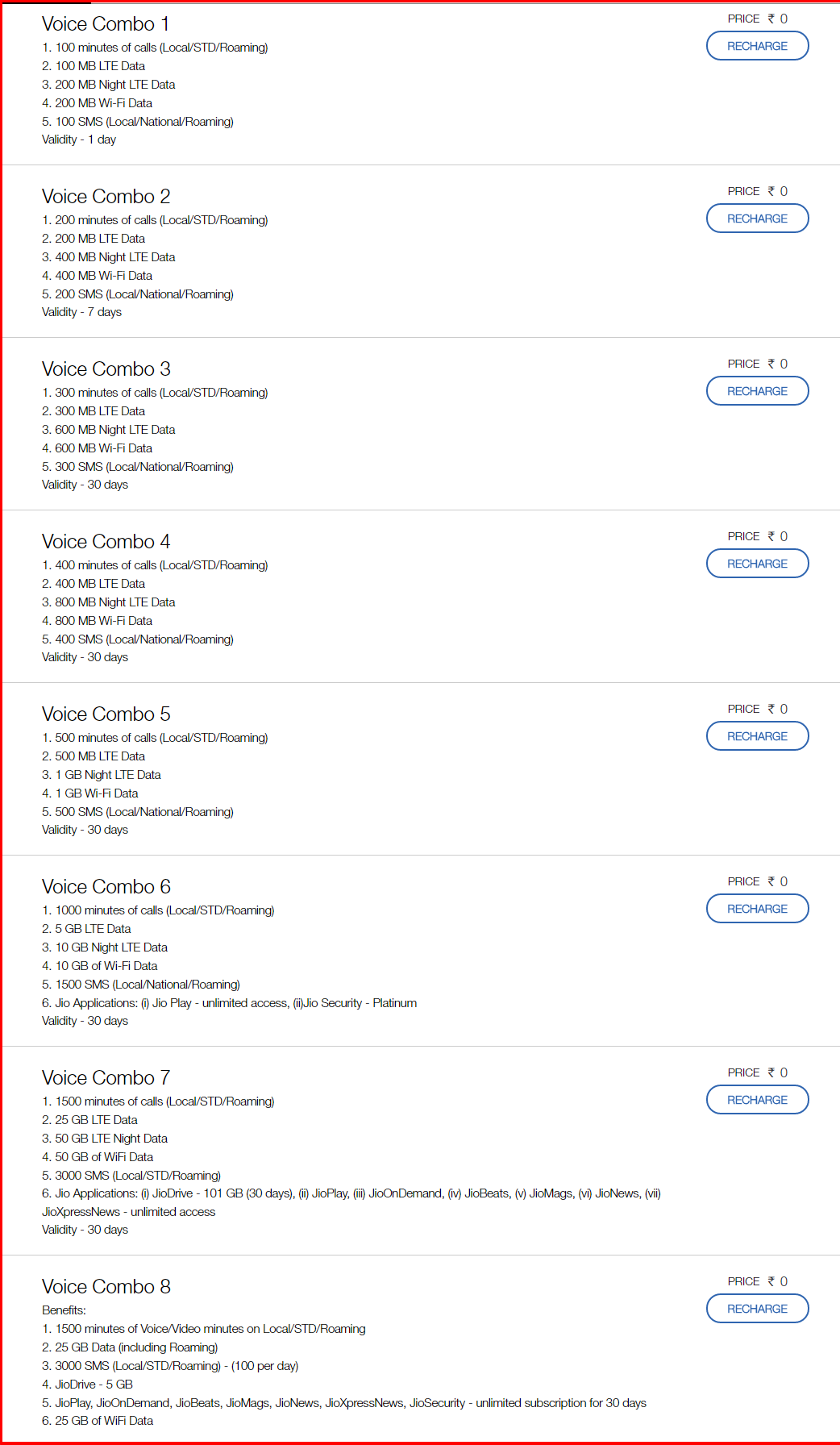Click the Voice Combo 3 plan title

coord(106,369)
